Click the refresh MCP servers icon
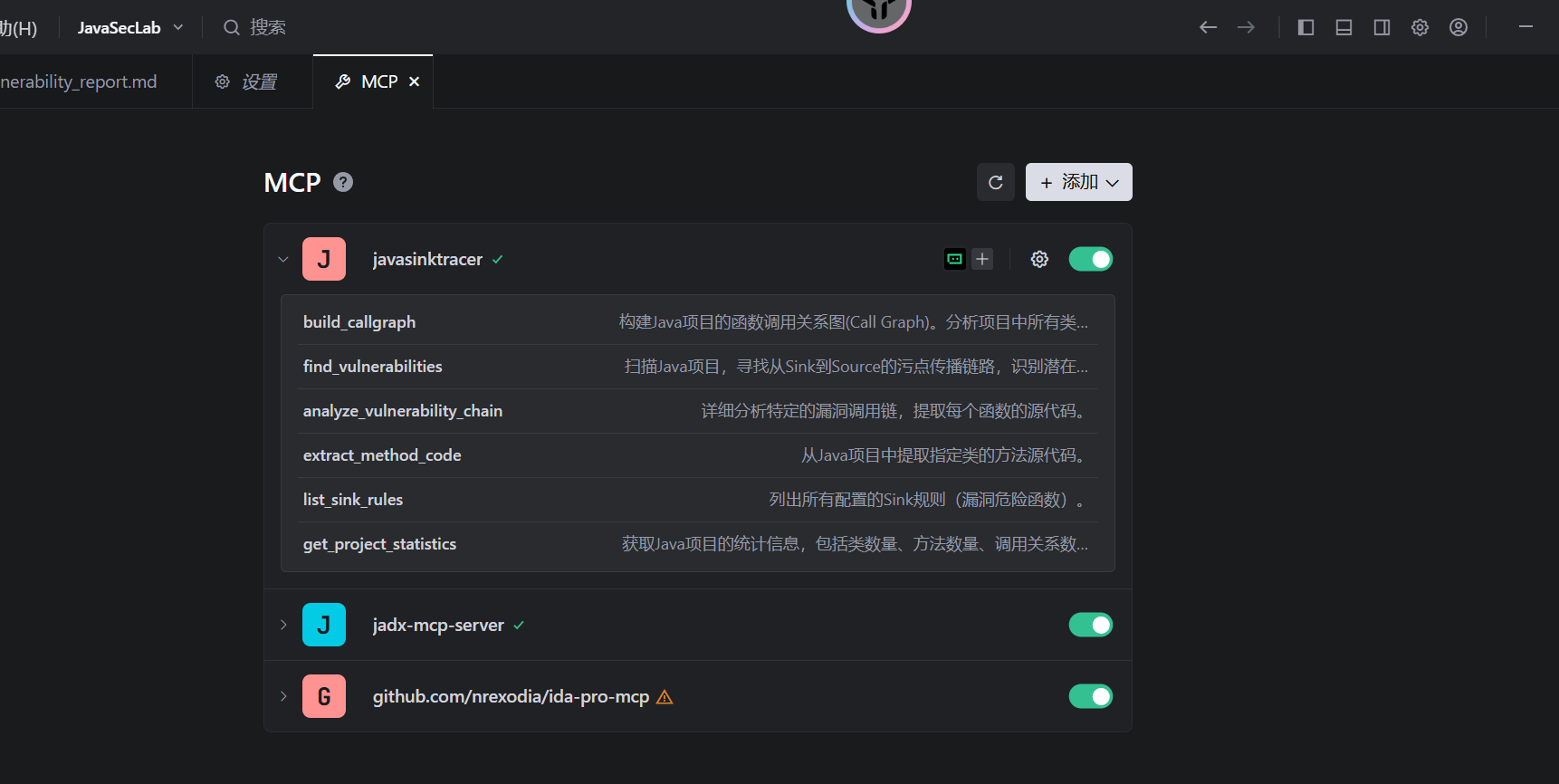 click(x=995, y=182)
